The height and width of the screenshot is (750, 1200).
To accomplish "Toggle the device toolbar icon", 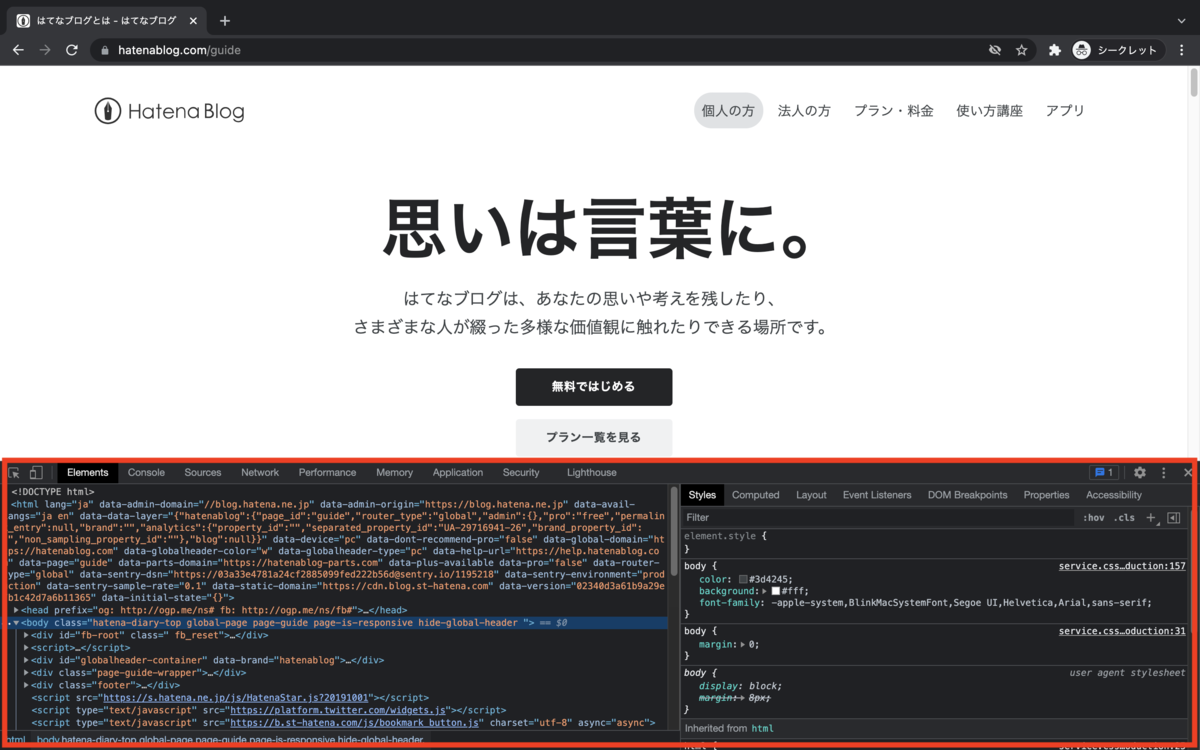I will [x=36, y=473].
